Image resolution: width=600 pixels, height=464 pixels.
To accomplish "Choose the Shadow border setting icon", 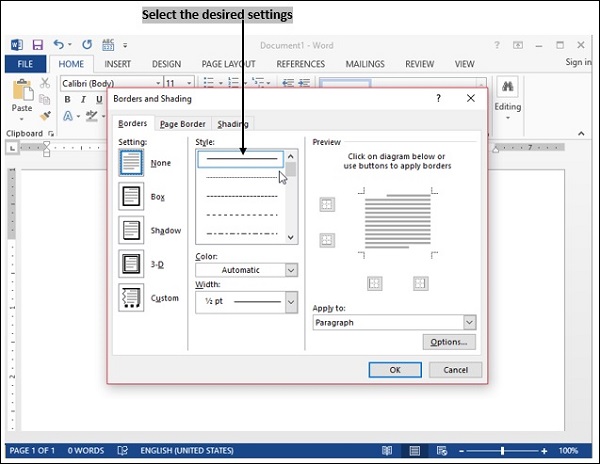I will pyautogui.click(x=131, y=231).
